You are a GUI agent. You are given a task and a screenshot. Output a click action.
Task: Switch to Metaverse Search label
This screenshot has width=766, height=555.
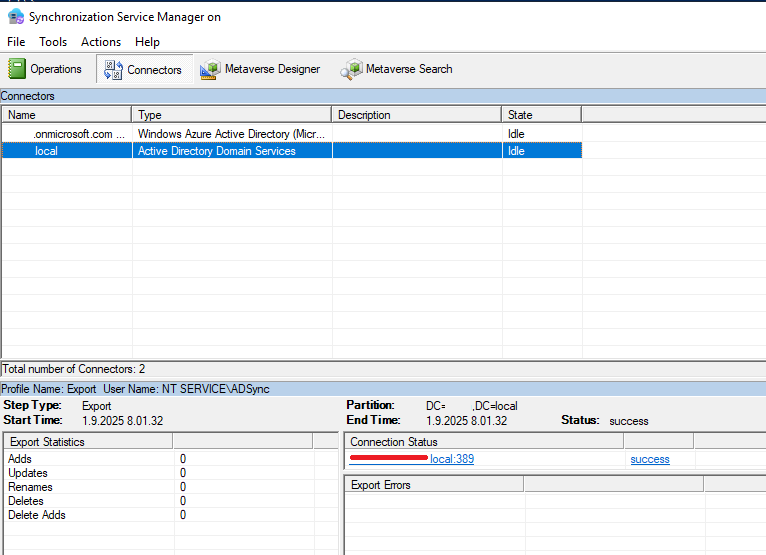click(409, 69)
